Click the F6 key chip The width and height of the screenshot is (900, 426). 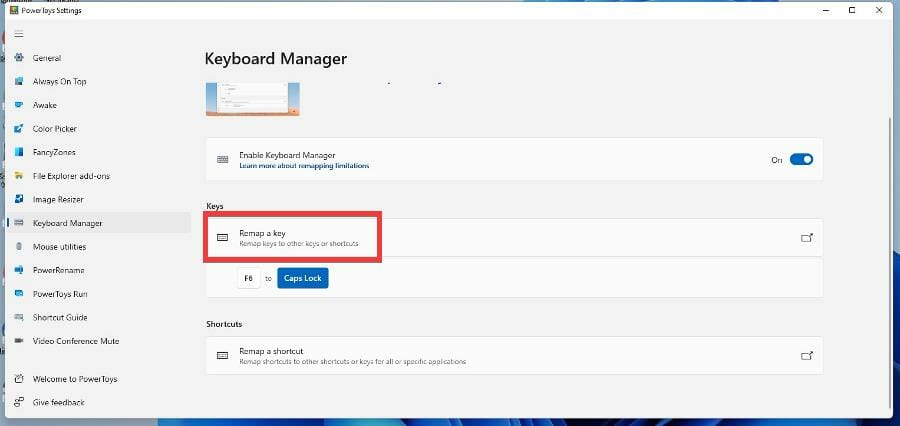pos(249,278)
